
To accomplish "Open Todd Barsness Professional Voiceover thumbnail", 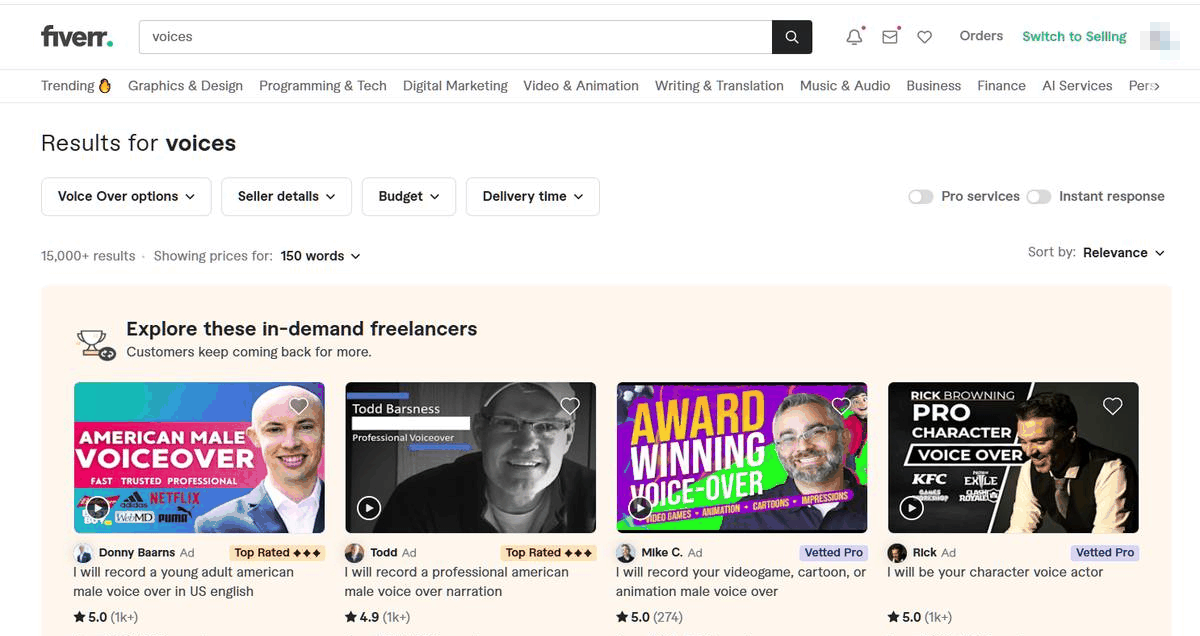I will tap(470, 457).
